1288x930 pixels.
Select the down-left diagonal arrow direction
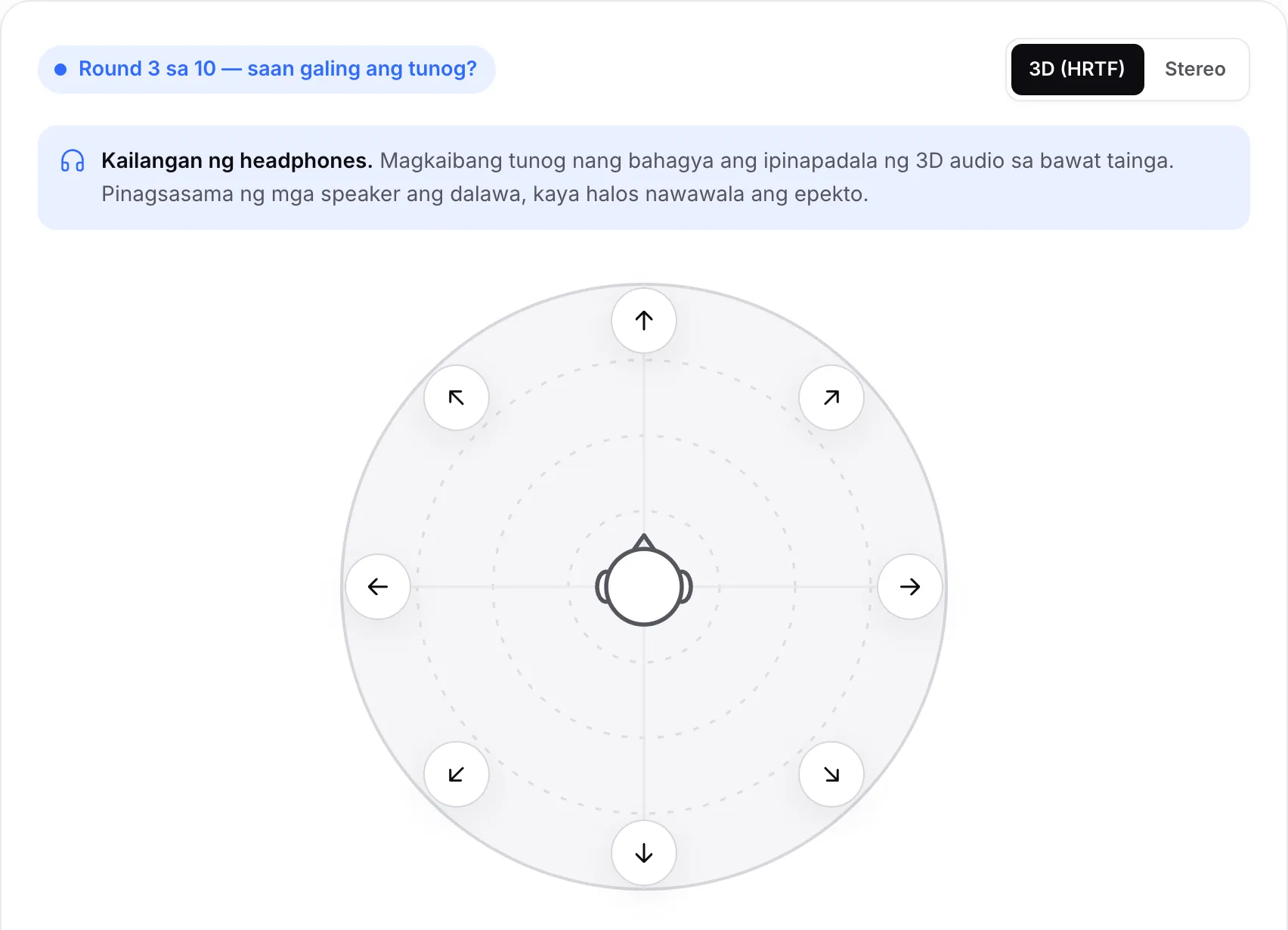pyautogui.click(x=457, y=774)
